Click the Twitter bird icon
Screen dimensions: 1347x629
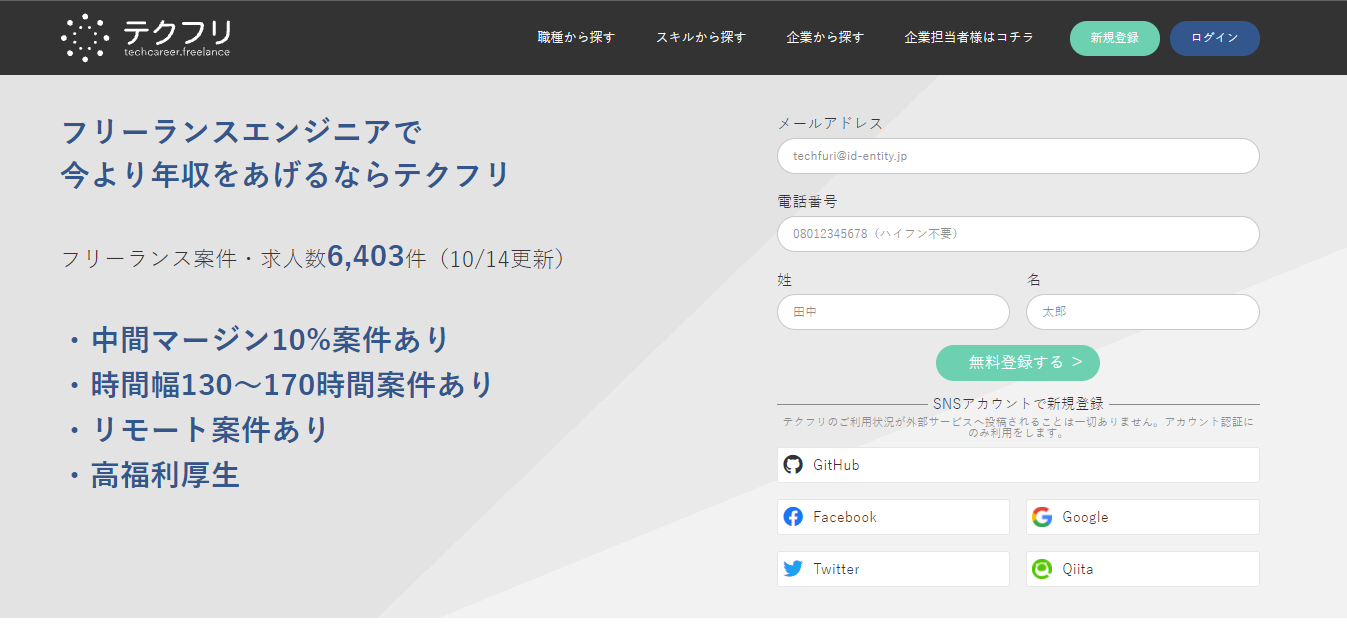click(793, 569)
